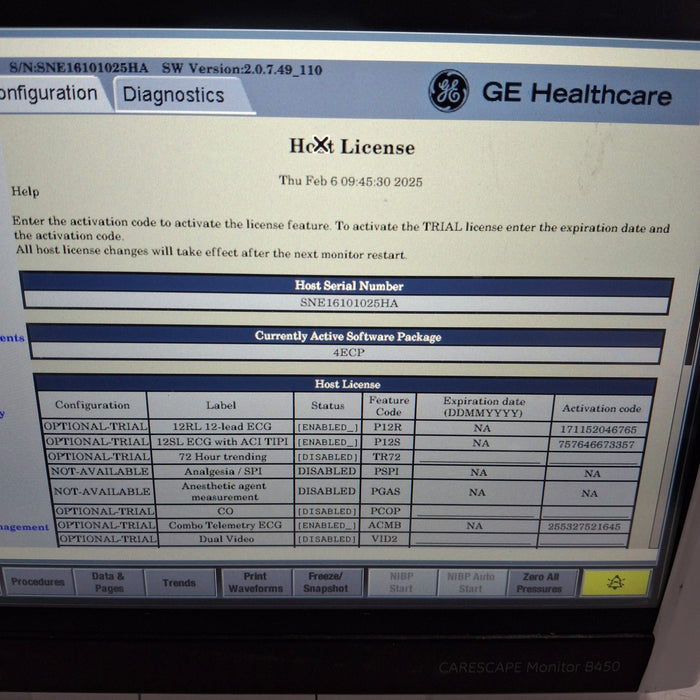700x700 pixels.
Task: Click expiration date field for PCOP
Action: [x=476, y=512]
